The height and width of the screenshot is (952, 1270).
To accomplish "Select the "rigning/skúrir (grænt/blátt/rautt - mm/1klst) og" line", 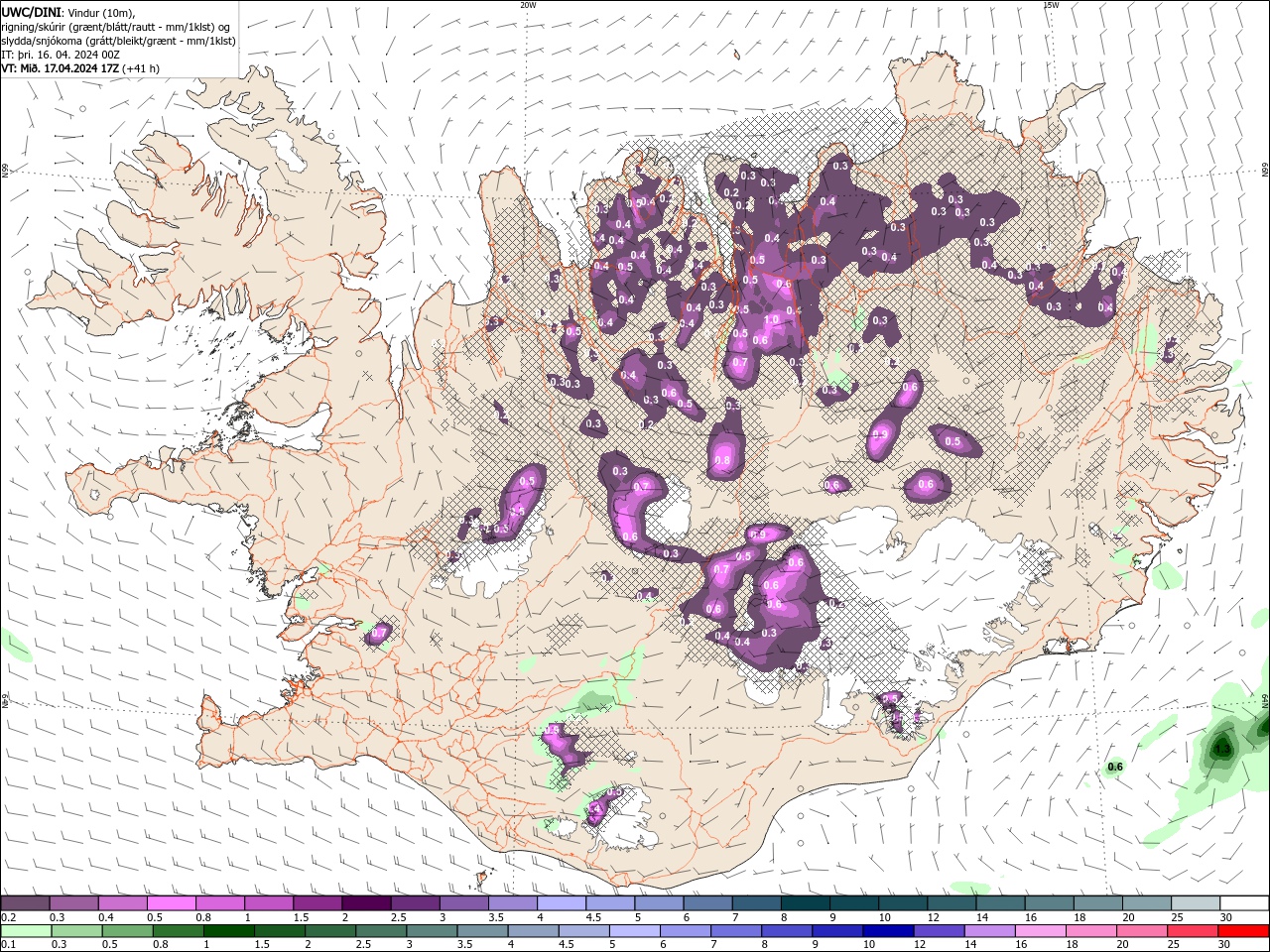I will (116, 27).
